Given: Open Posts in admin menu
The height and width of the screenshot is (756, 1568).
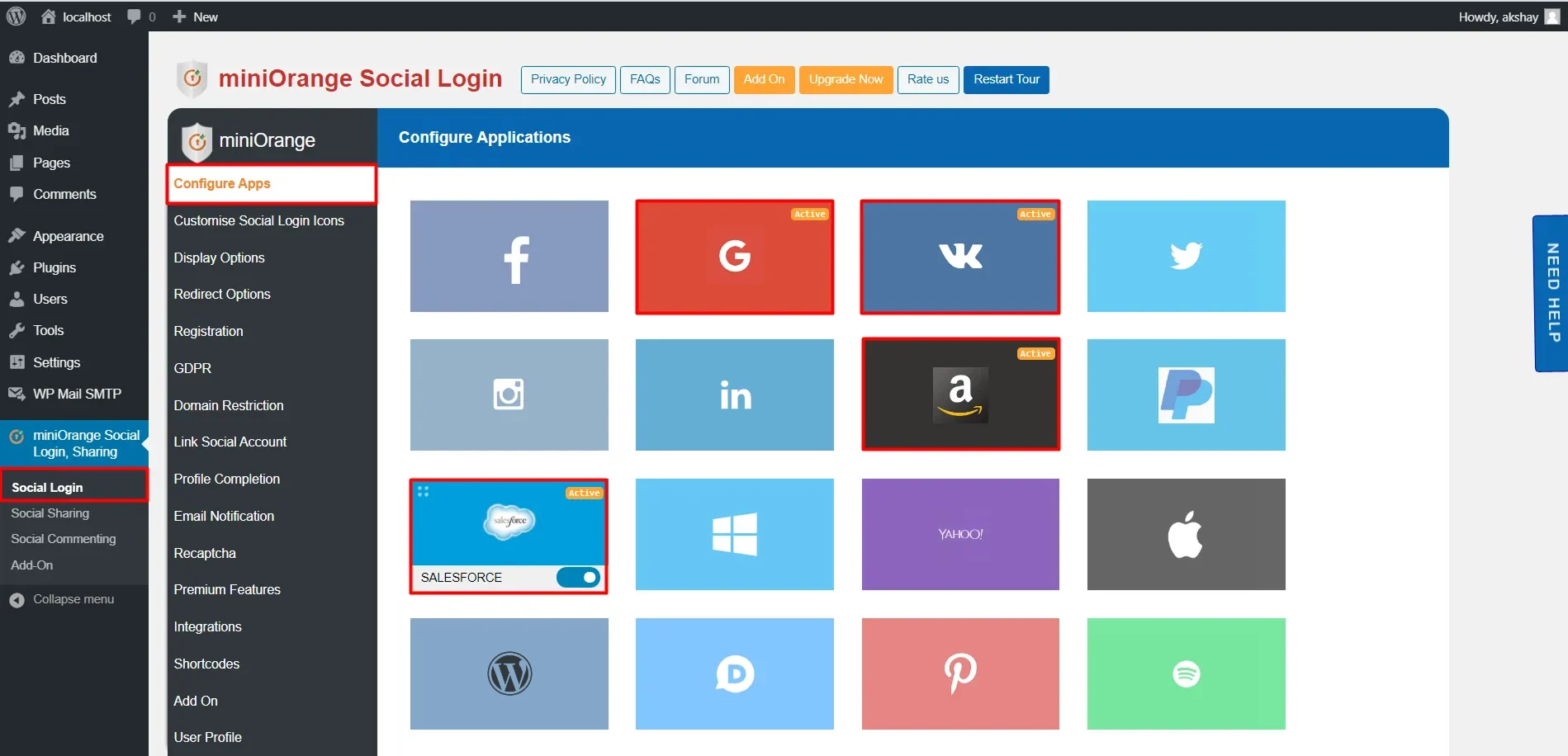Looking at the screenshot, I should (x=74, y=99).
